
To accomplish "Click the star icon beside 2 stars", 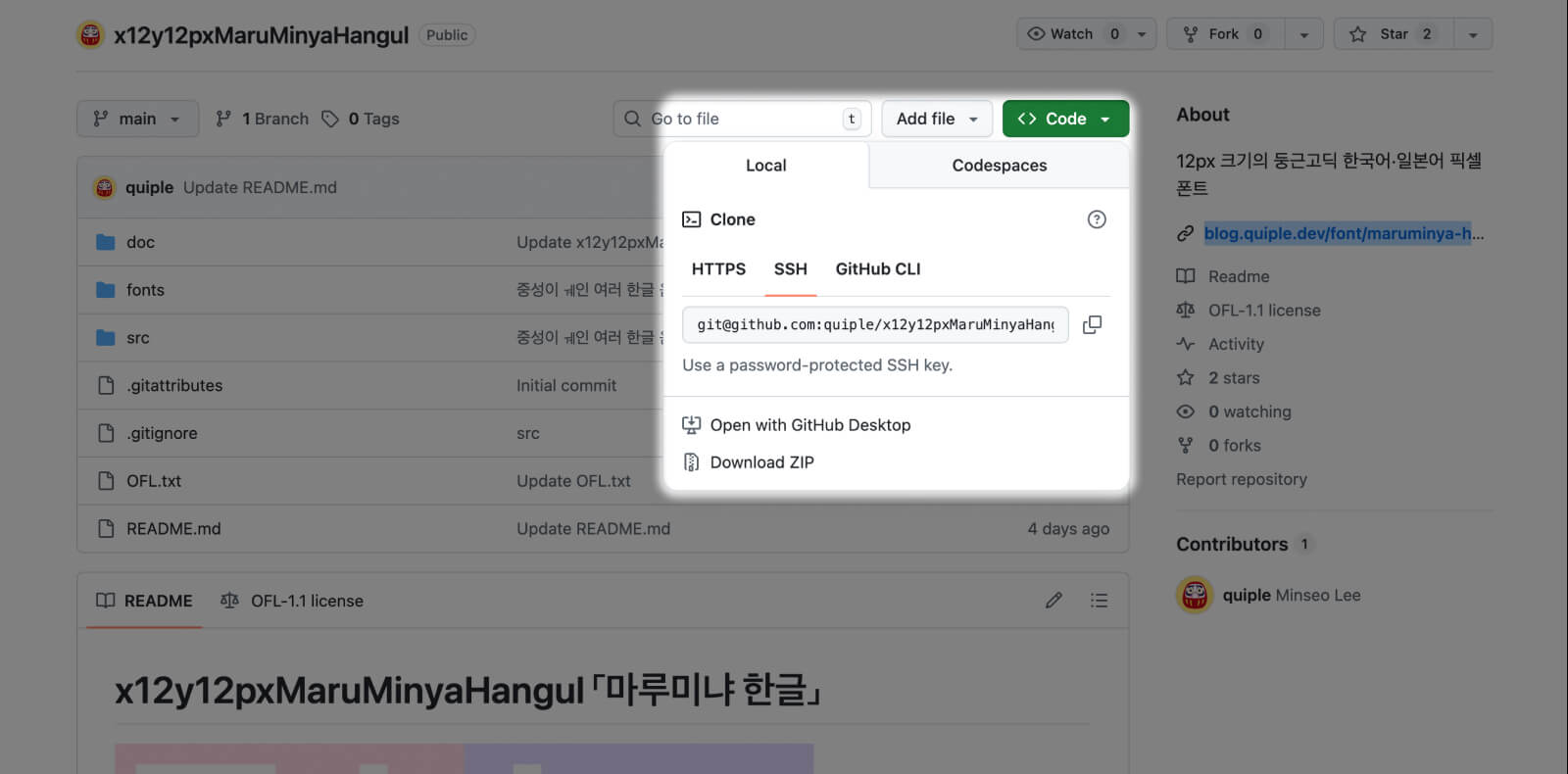I will (1185, 378).
